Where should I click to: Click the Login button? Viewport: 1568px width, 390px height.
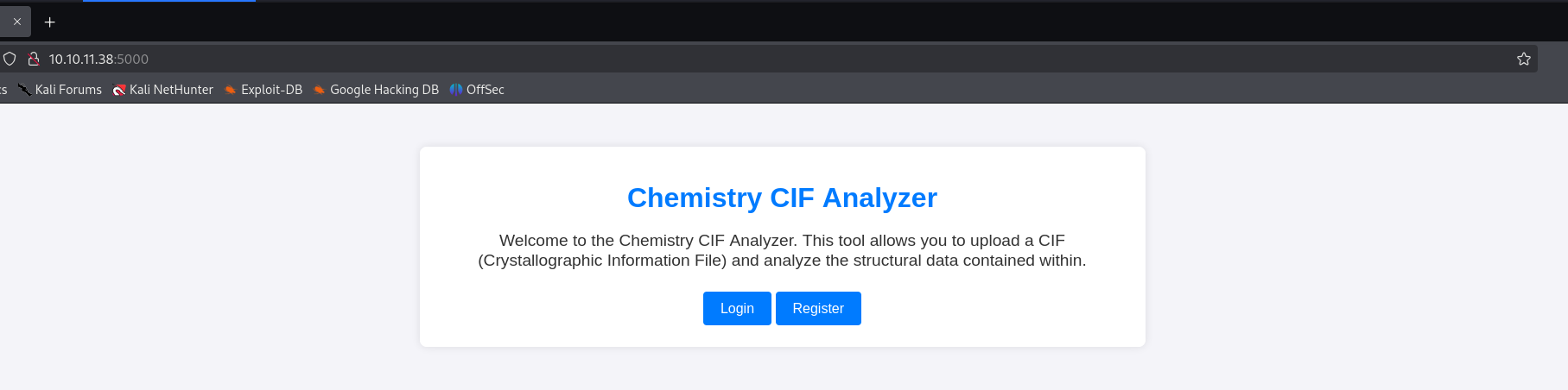pos(737,308)
